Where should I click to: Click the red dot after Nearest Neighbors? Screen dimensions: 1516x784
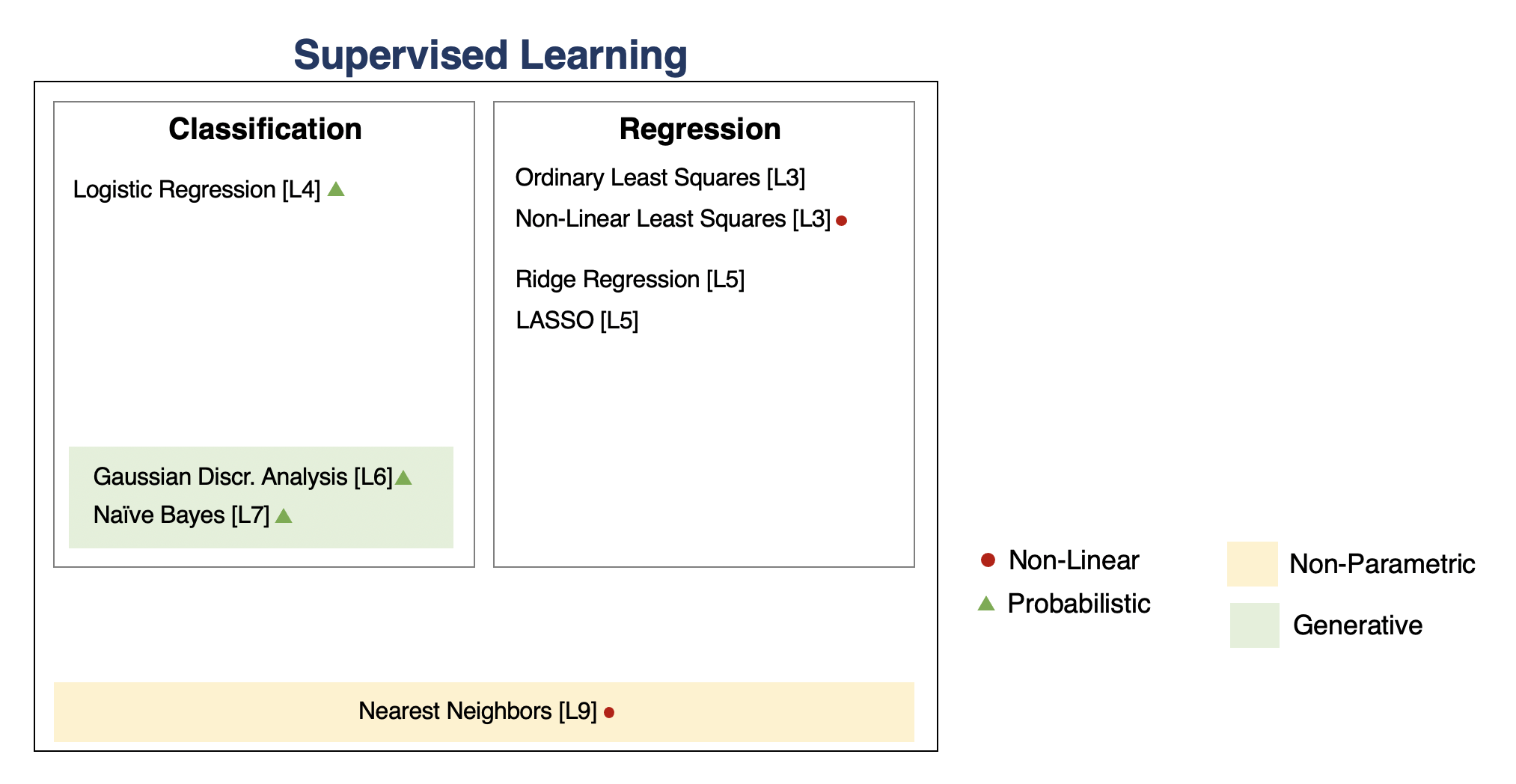[x=609, y=713]
